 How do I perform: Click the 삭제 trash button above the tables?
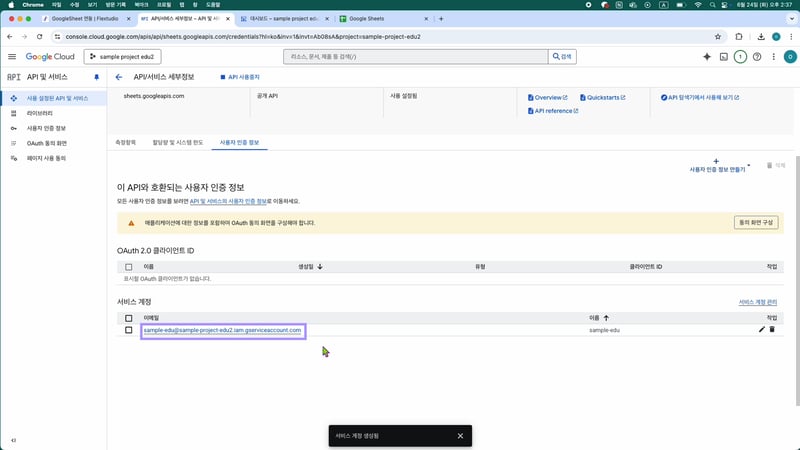coord(776,165)
